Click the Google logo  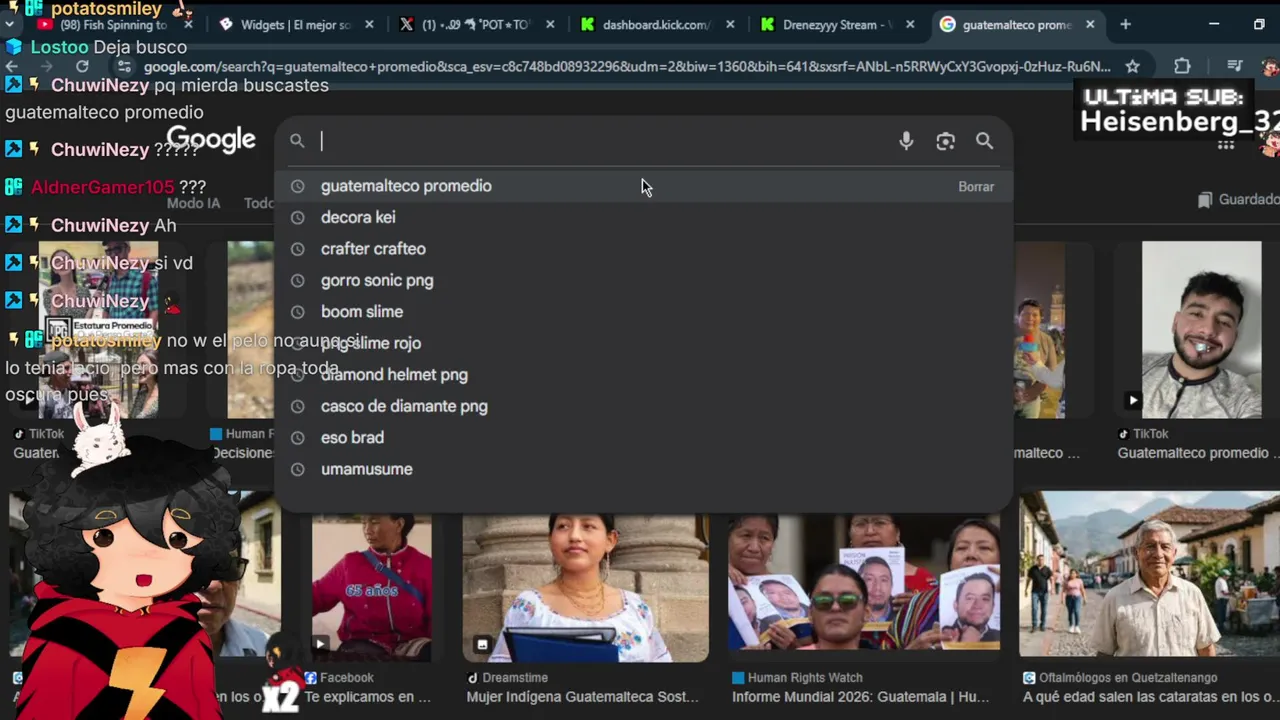coord(211,140)
